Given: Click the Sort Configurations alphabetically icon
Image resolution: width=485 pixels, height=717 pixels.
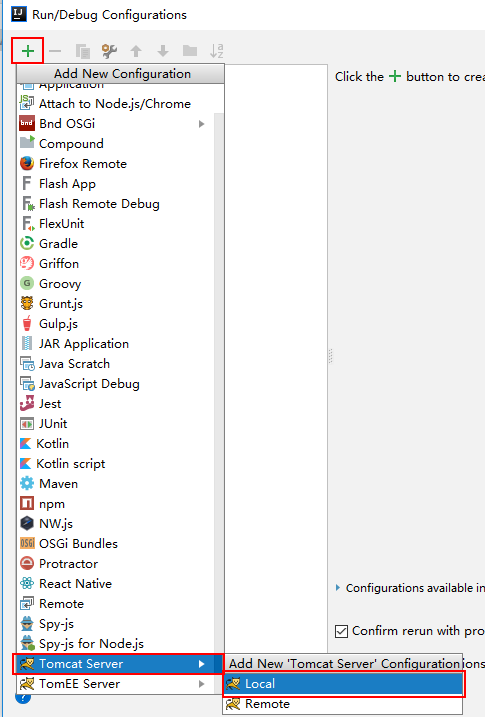Looking at the screenshot, I should point(216,51).
